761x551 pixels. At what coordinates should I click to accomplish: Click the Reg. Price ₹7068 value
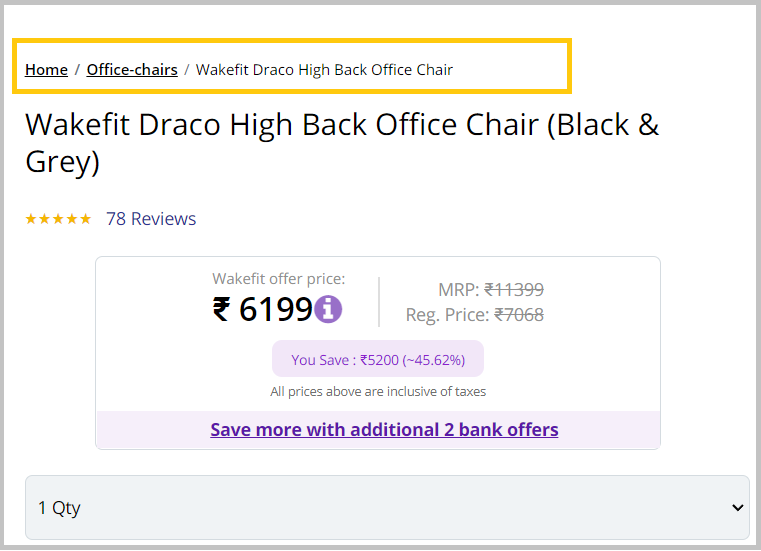tap(519, 315)
